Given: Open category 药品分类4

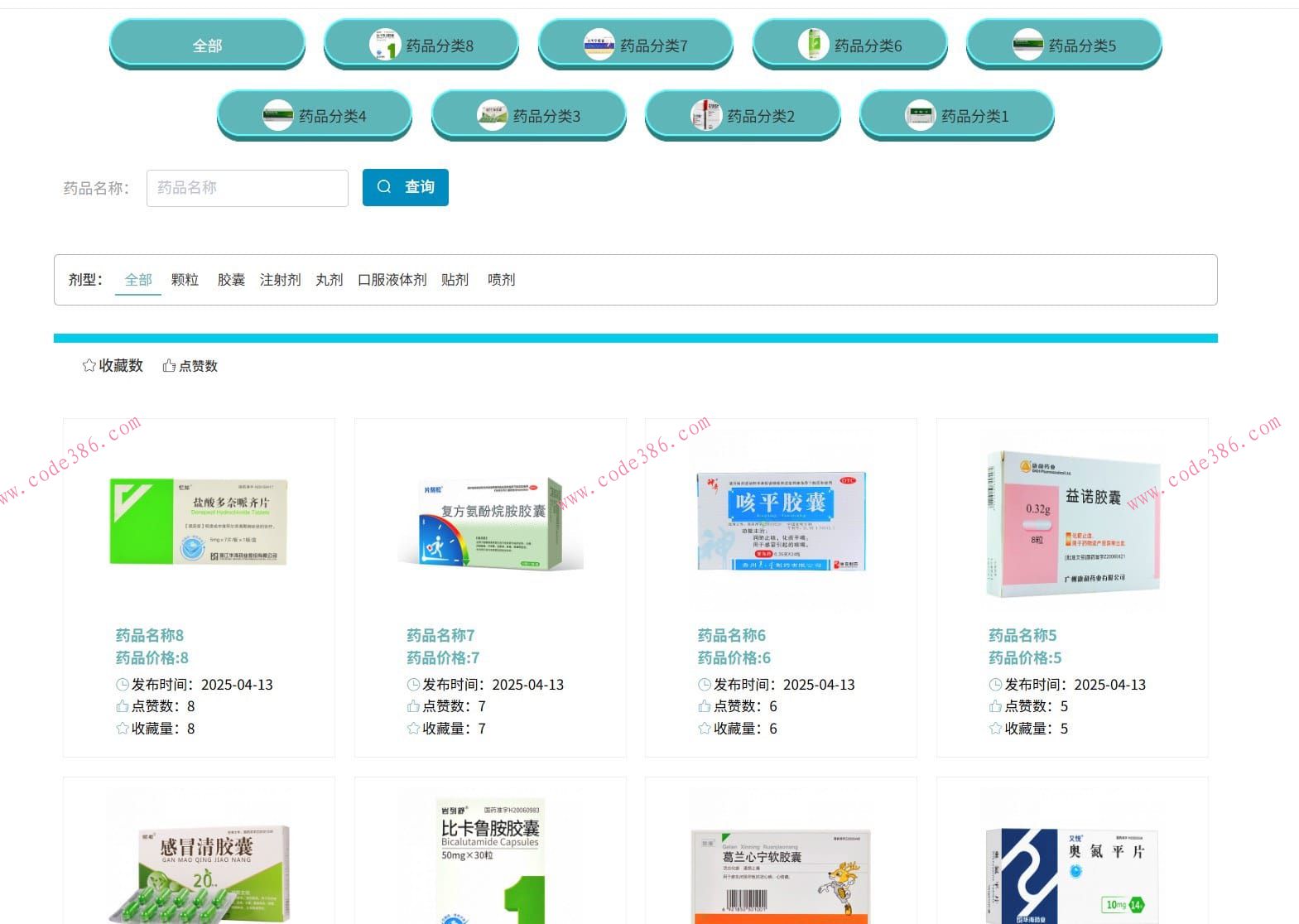Looking at the screenshot, I should (315, 115).
